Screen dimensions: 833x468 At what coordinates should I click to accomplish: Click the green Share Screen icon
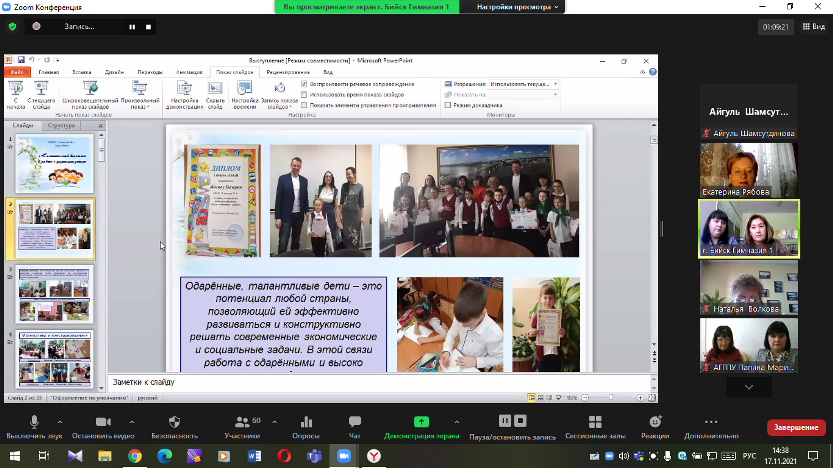421,422
